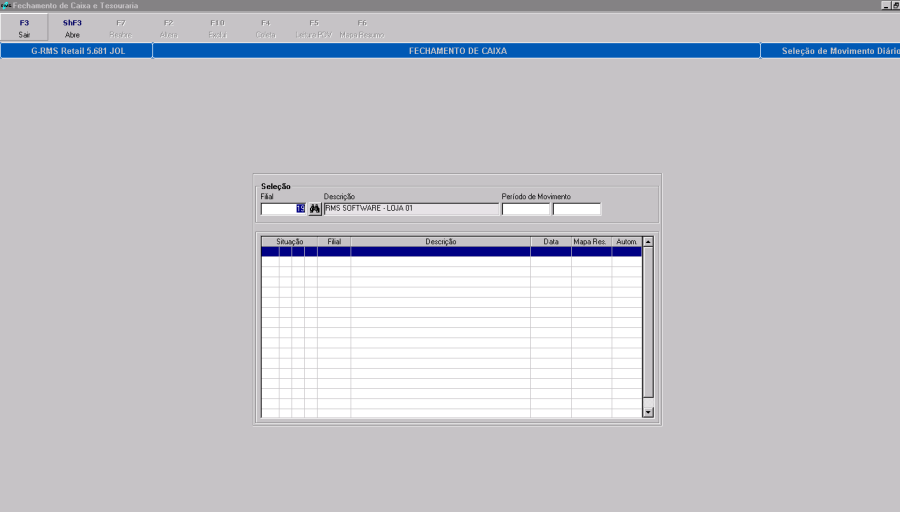Click the F6 Mapa Resumo toolbar button
This screenshot has height=512, width=900.
pyautogui.click(x=362, y=28)
